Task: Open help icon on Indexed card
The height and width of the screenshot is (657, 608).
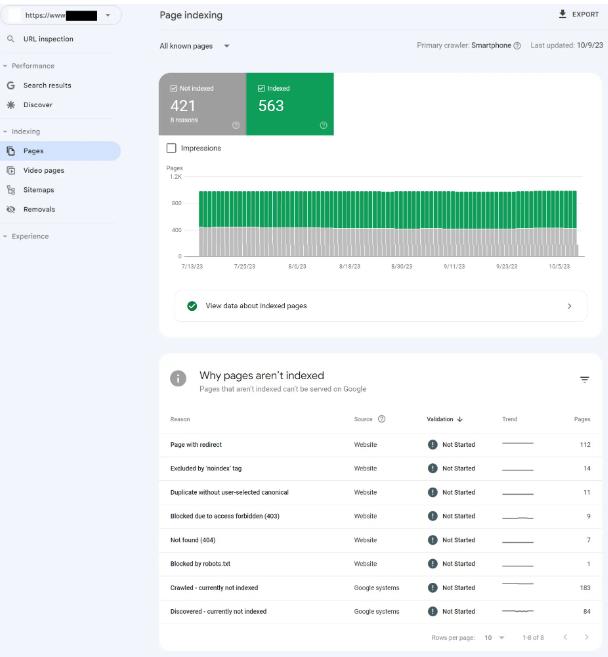Action: pos(323,125)
